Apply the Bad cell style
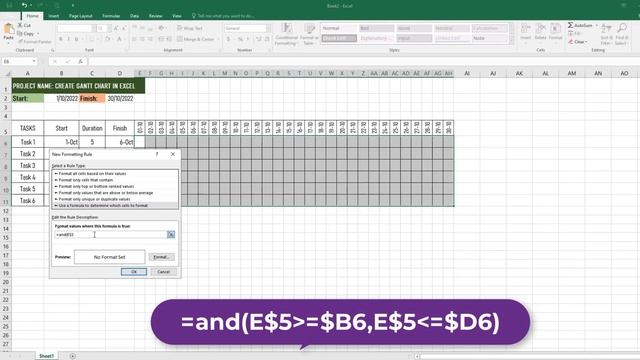 pos(376,28)
